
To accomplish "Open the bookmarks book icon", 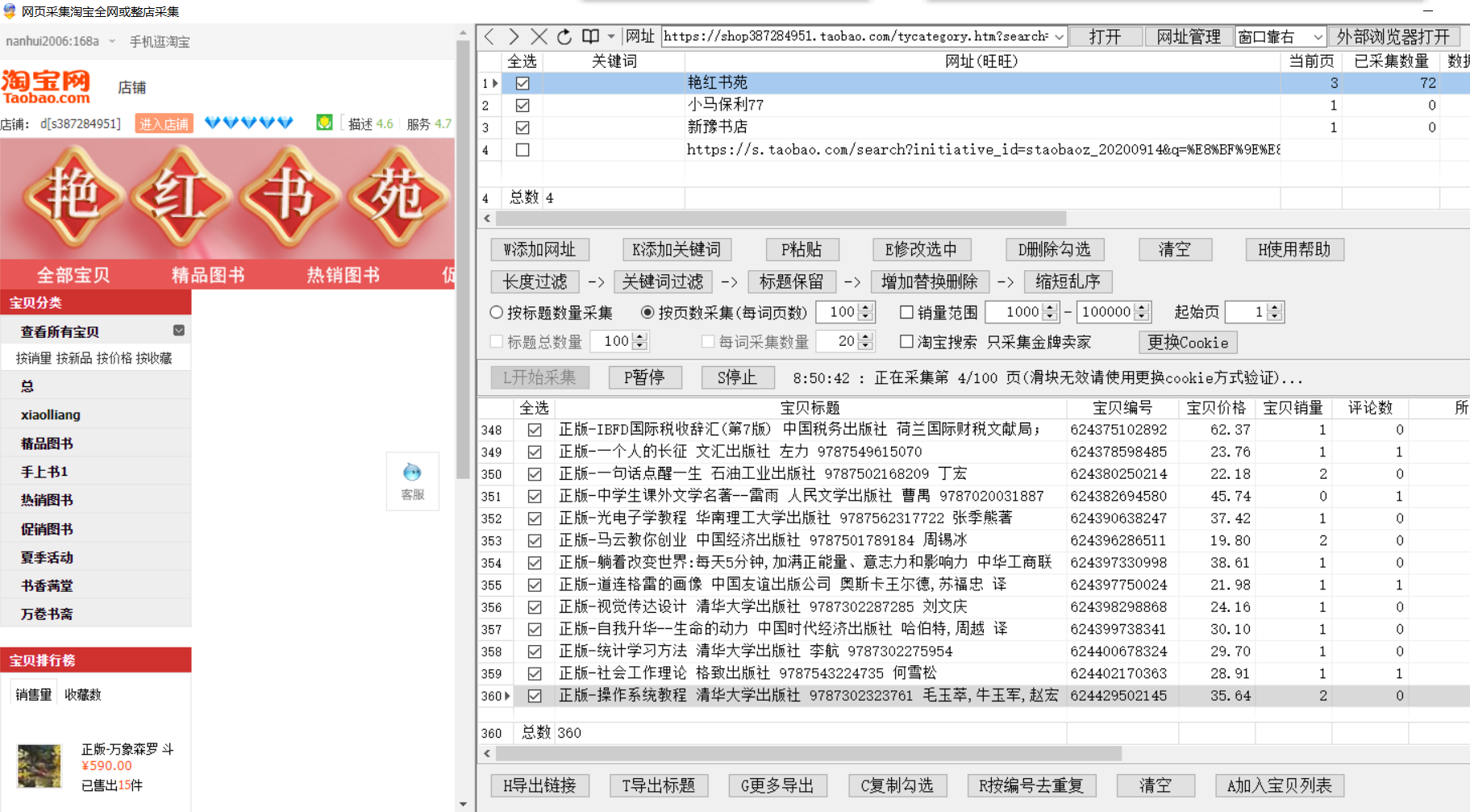I will point(591,36).
